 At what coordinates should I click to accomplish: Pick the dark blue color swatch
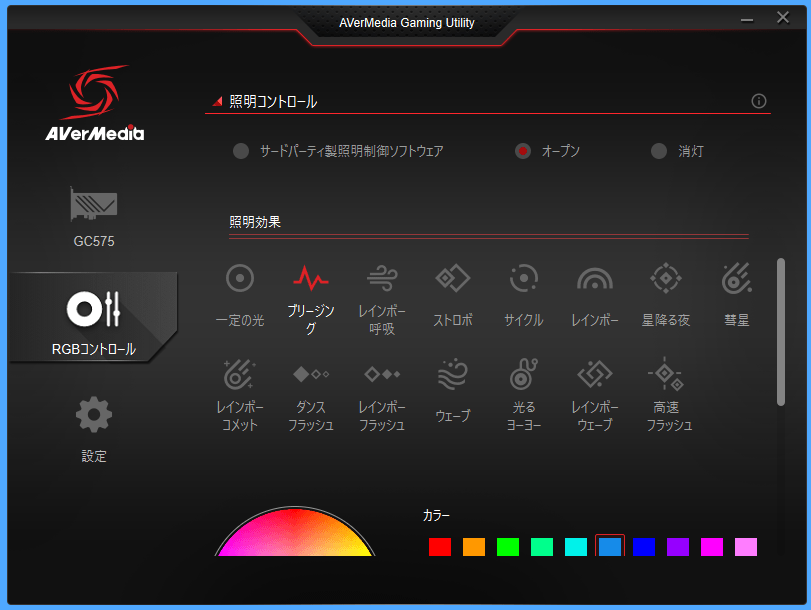click(x=644, y=547)
